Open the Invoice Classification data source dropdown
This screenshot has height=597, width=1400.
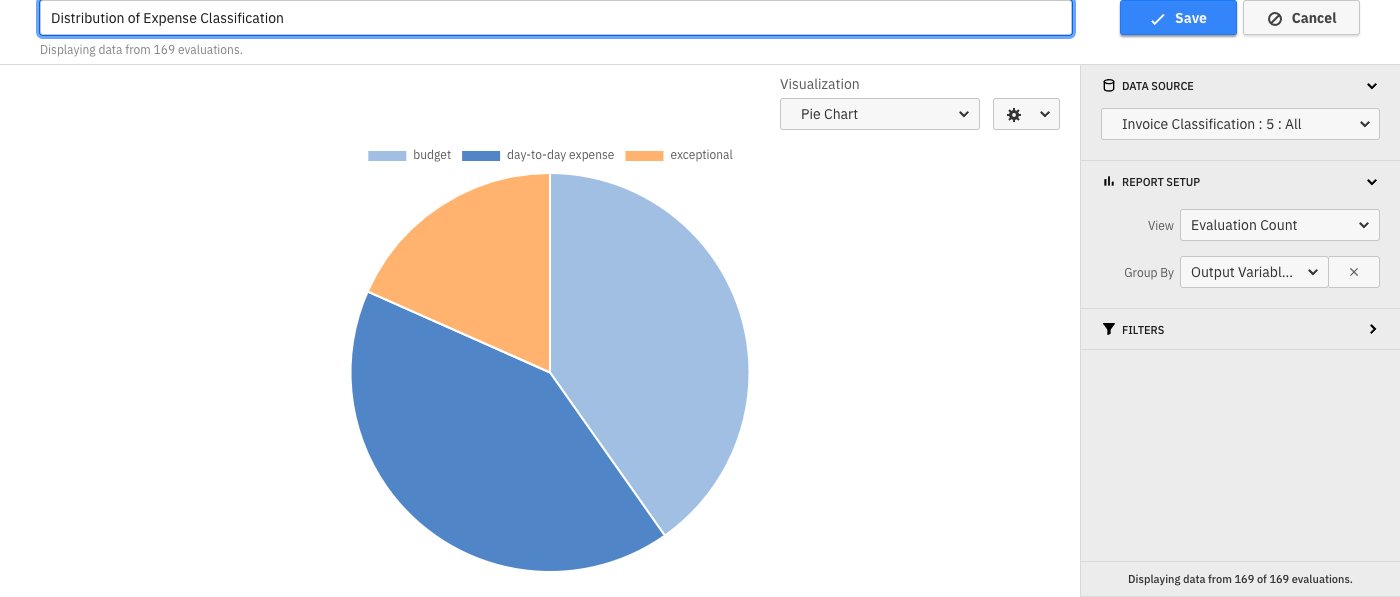click(1240, 124)
